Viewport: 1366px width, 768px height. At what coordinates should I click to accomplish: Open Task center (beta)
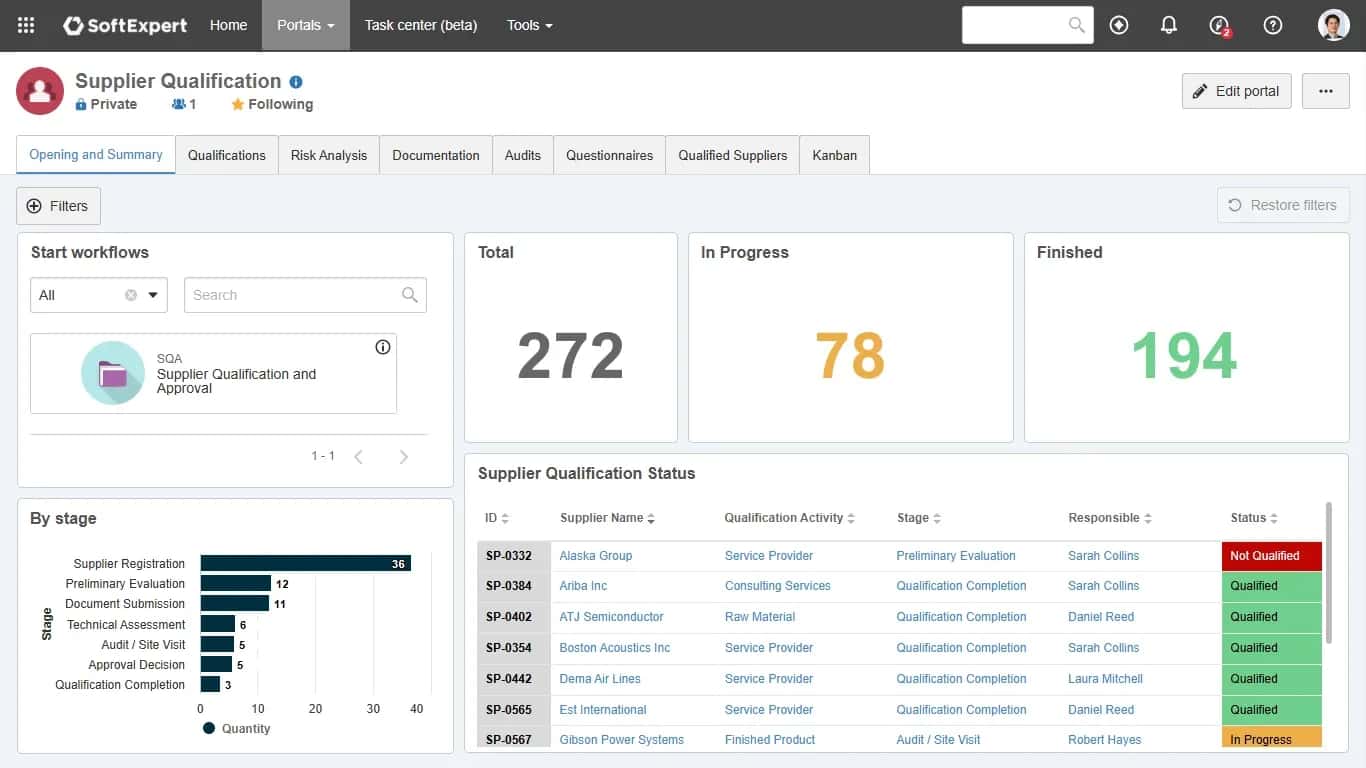click(x=421, y=25)
